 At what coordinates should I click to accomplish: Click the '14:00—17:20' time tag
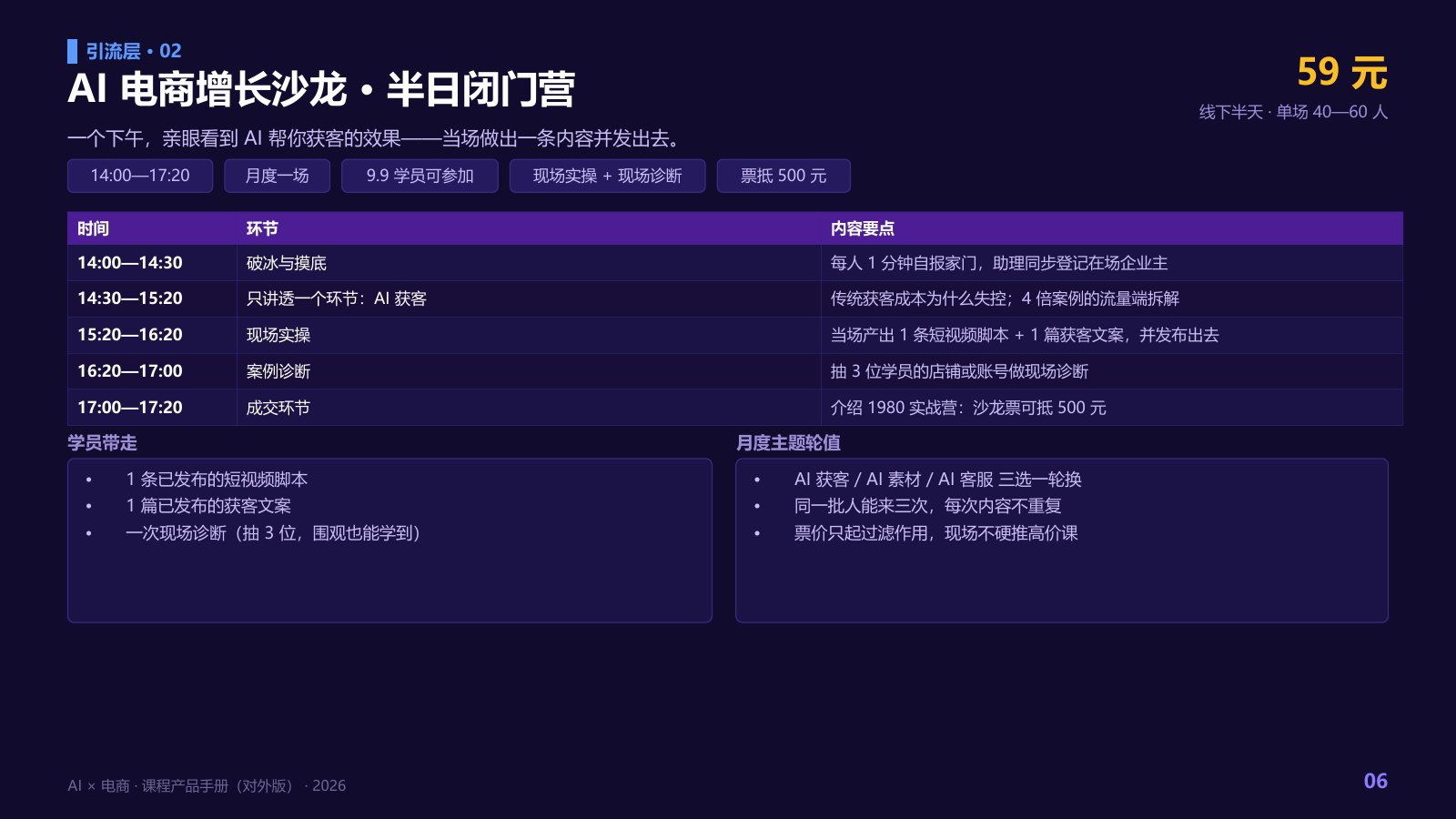140,176
